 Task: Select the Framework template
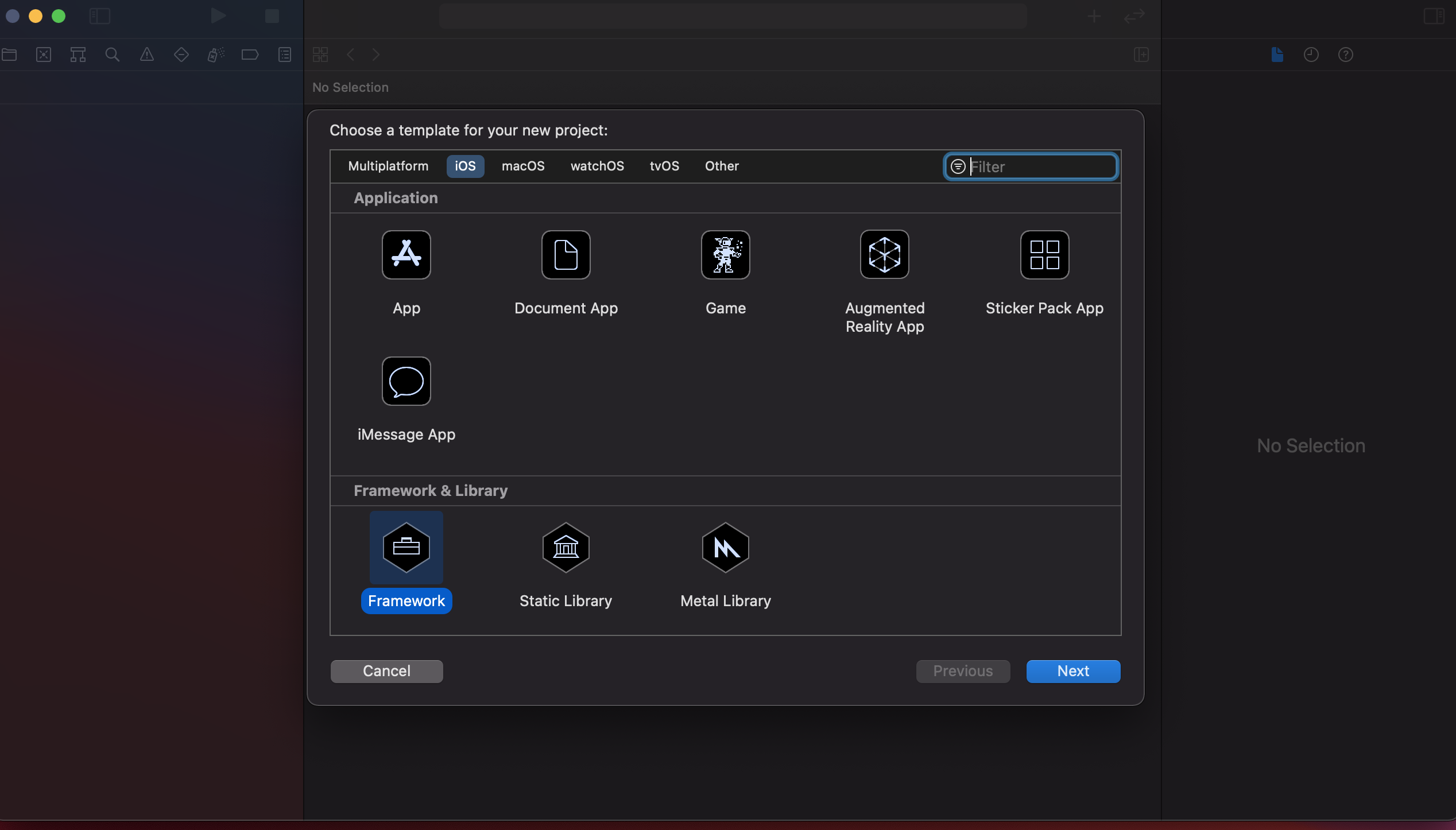pos(406,548)
